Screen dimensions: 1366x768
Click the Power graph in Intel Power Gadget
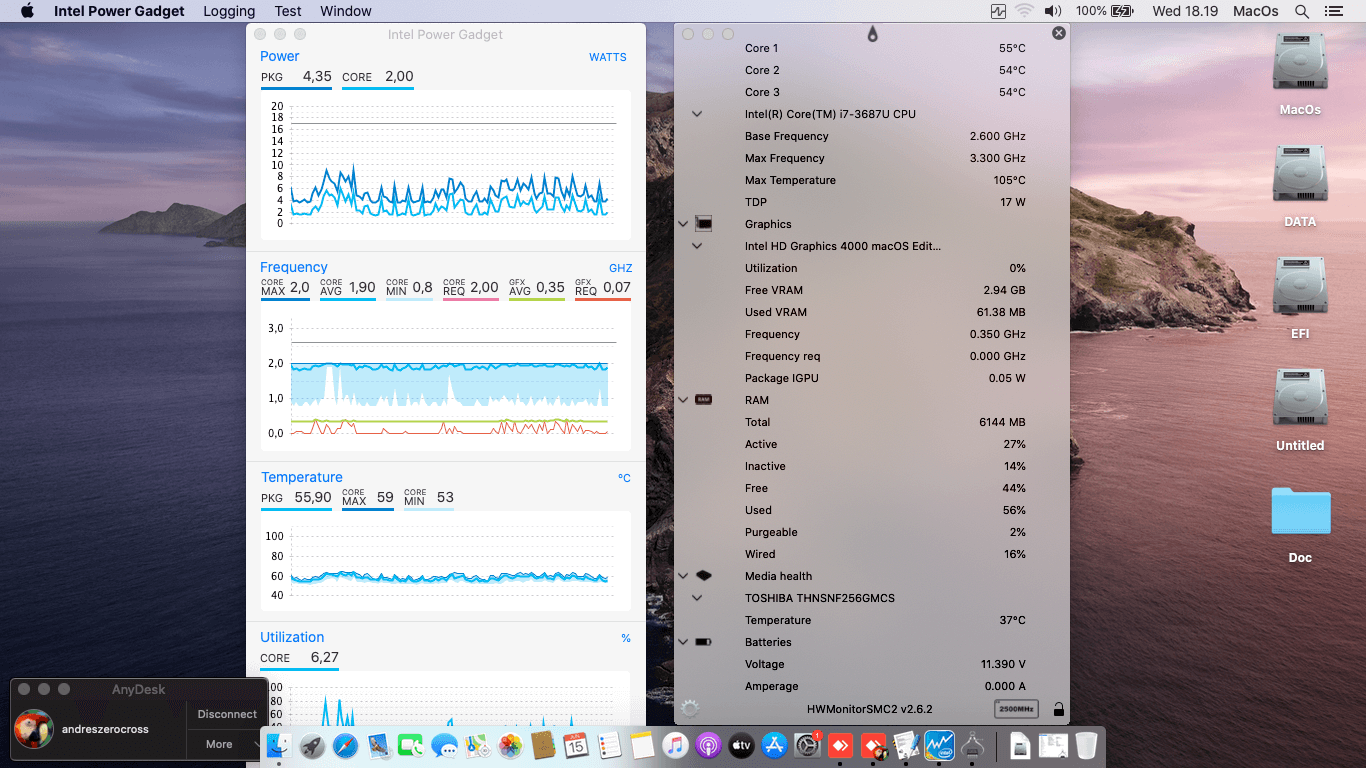tap(445, 165)
